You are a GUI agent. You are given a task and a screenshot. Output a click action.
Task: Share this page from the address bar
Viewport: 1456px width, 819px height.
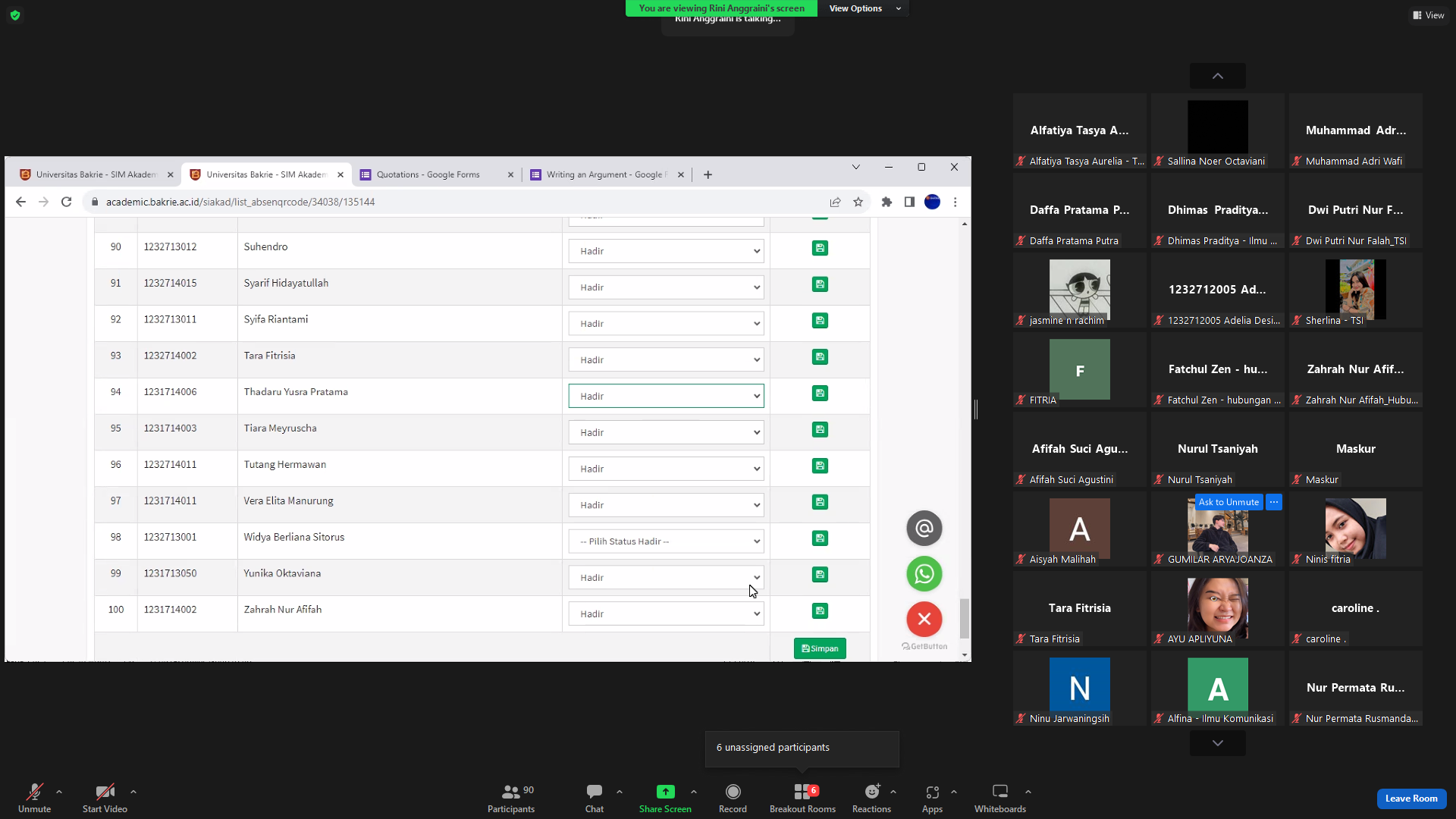coord(835,202)
